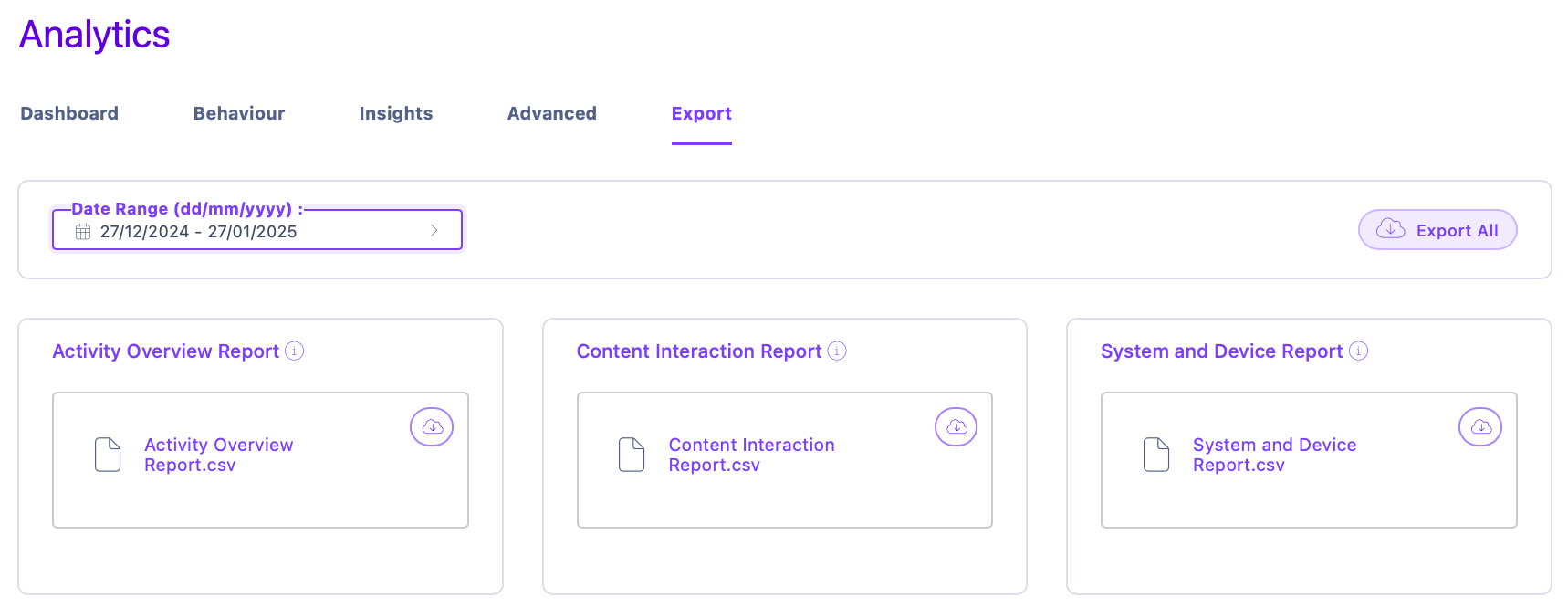This screenshot has width=1568, height=608.
Task: Click the Content Interaction Report.csv file name
Action: [x=752, y=455]
